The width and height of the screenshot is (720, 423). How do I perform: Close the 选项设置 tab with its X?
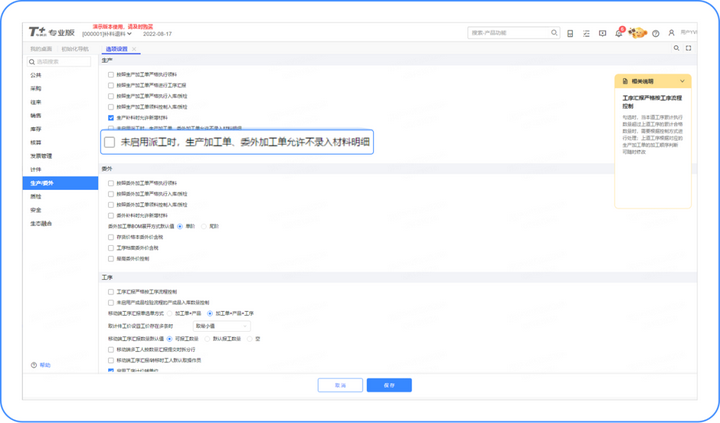click(x=134, y=49)
